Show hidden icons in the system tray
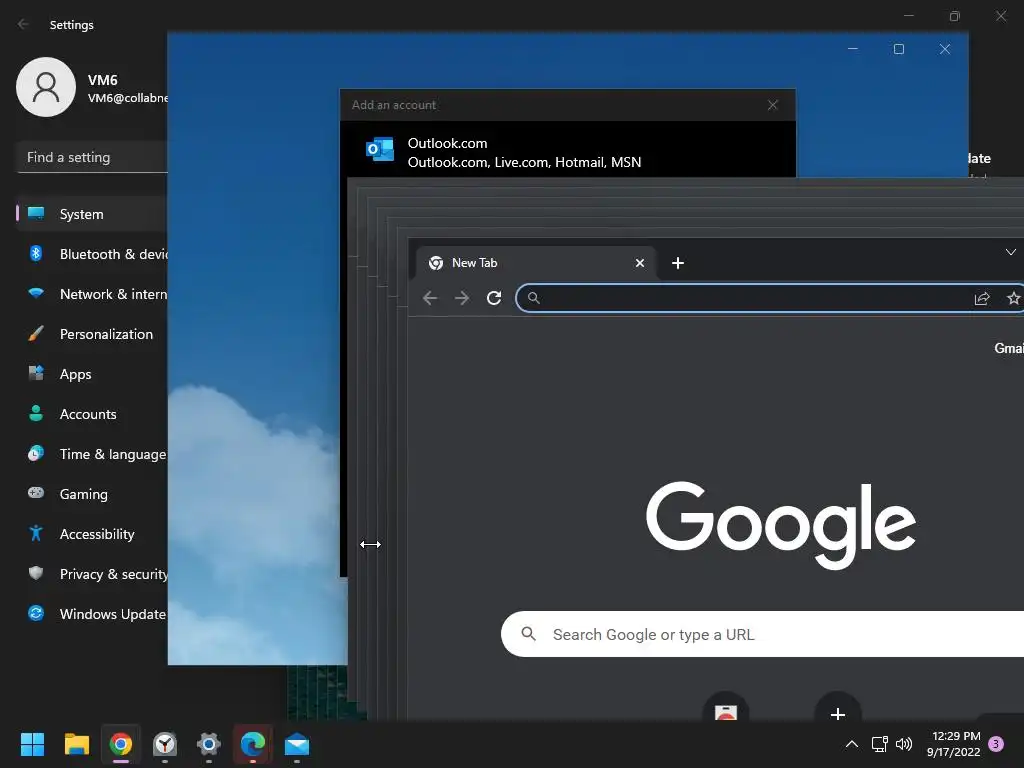Screen dimensions: 1024x768 click(852, 744)
